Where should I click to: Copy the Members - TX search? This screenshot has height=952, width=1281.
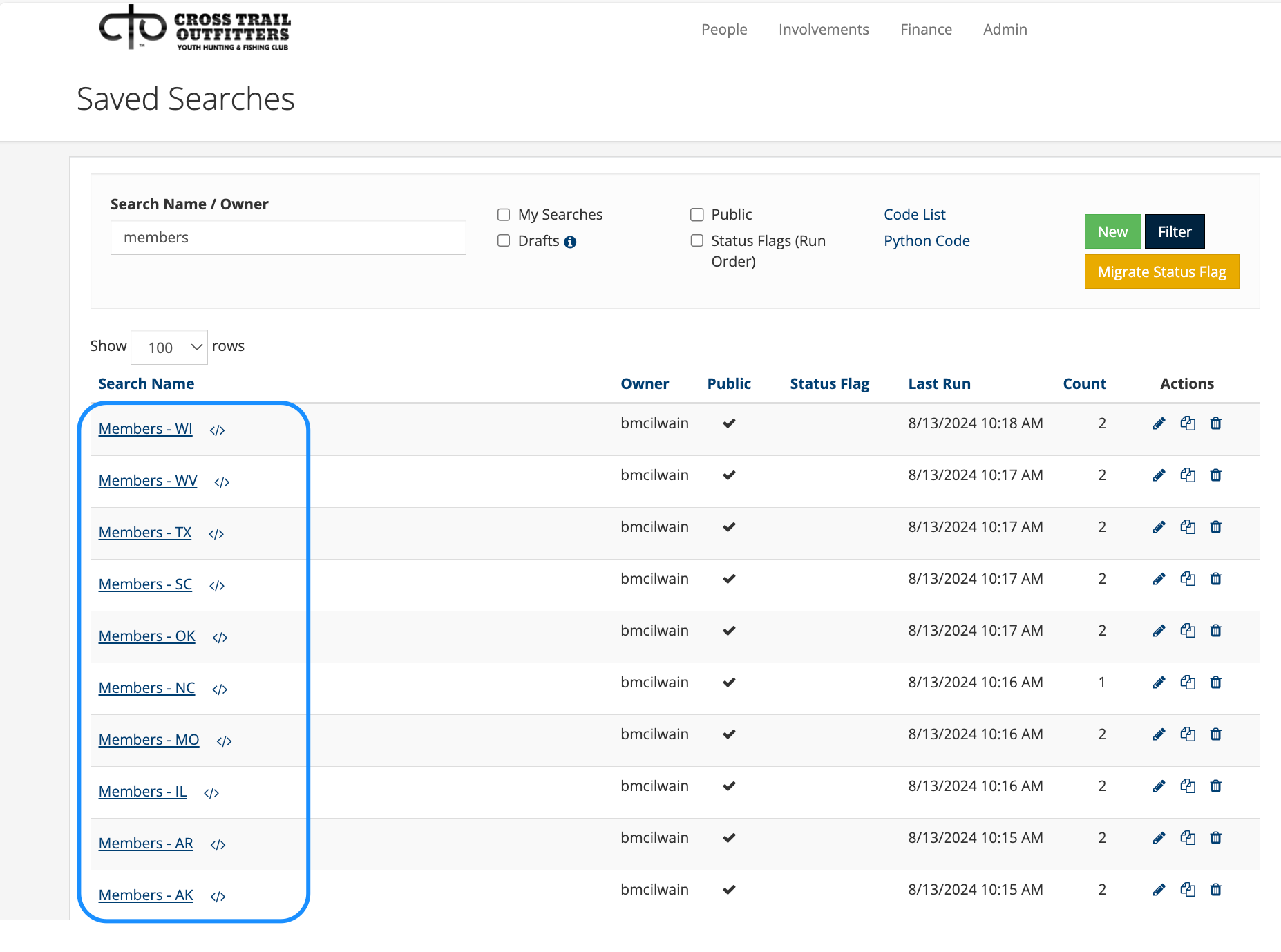click(1188, 527)
